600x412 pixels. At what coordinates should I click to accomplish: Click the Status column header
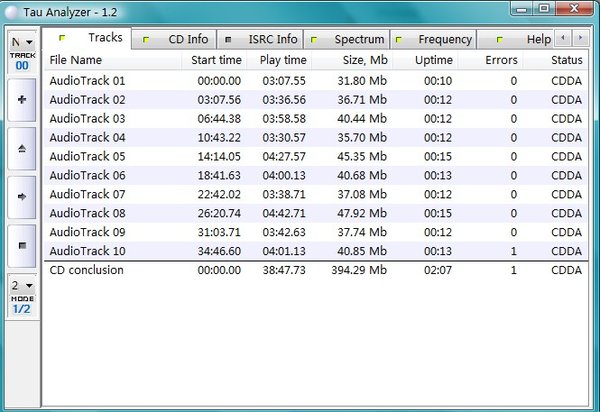pos(555,60)
